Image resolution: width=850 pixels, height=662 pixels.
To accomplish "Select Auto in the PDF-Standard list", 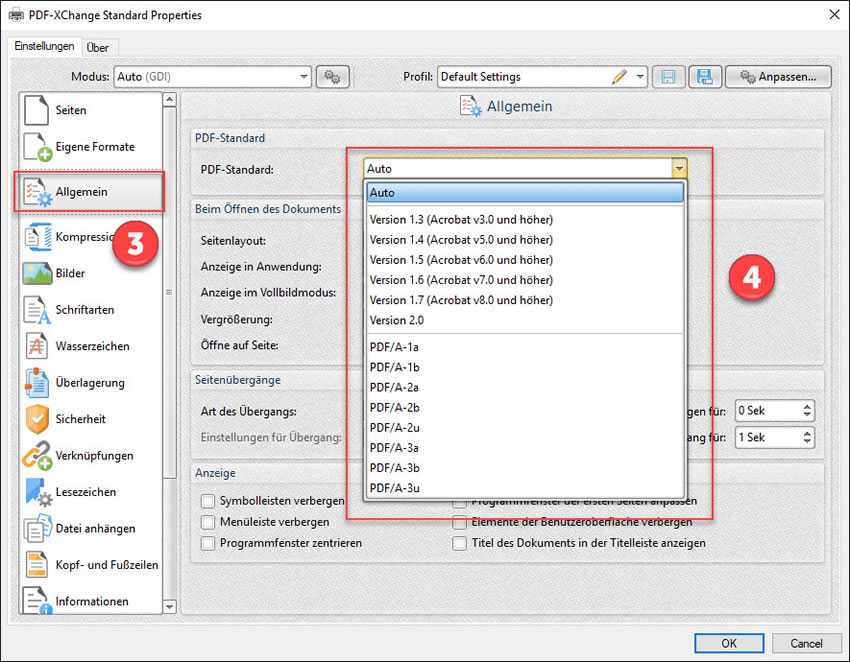I will pos(525,193).
